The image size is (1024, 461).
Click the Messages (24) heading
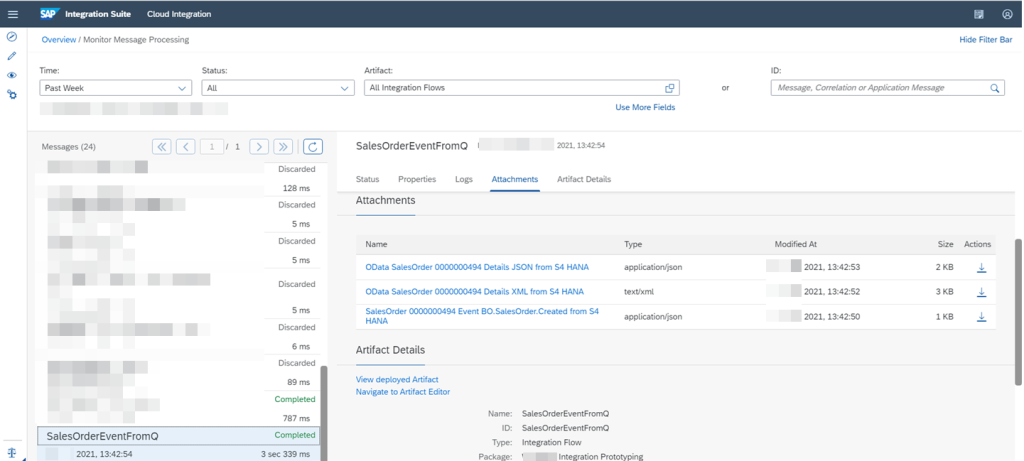69,147
